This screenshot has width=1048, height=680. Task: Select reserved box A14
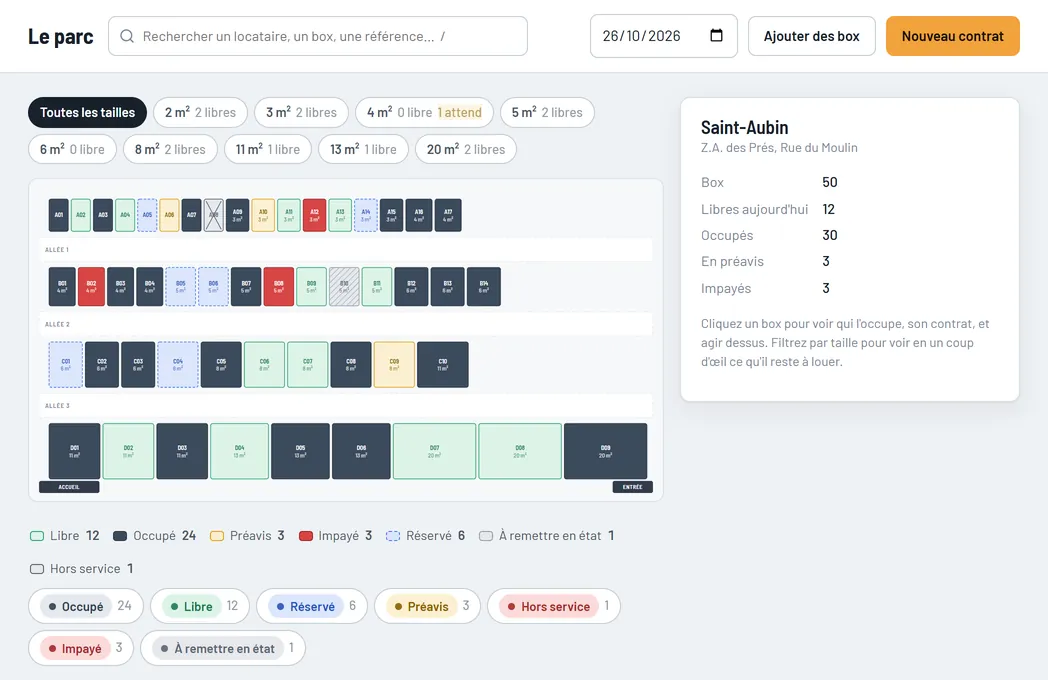coord(366,215)
